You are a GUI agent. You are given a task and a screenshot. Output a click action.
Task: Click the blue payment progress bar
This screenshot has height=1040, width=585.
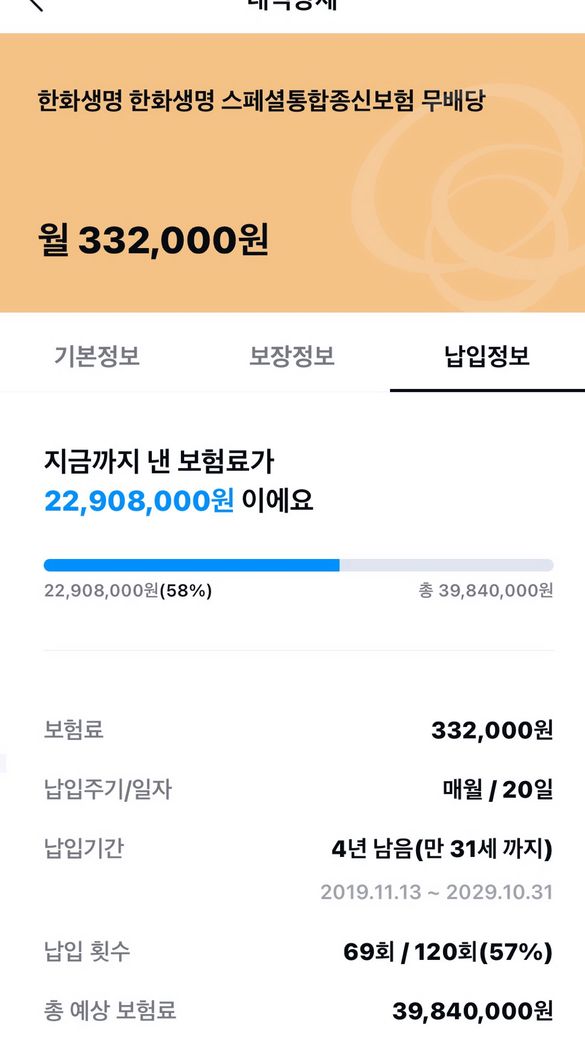[x=192, y=565]
